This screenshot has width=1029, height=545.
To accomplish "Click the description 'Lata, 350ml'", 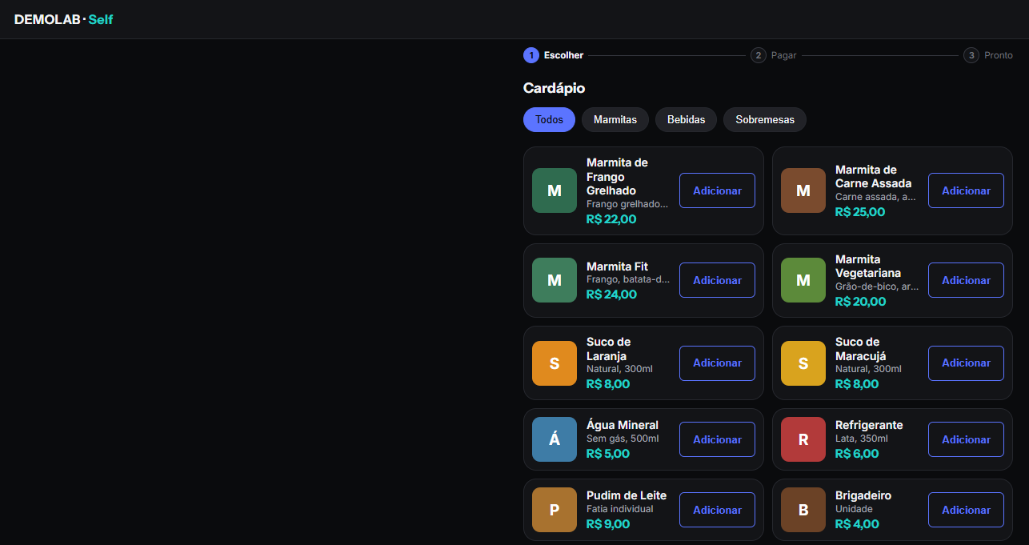I will click(861, 439).
